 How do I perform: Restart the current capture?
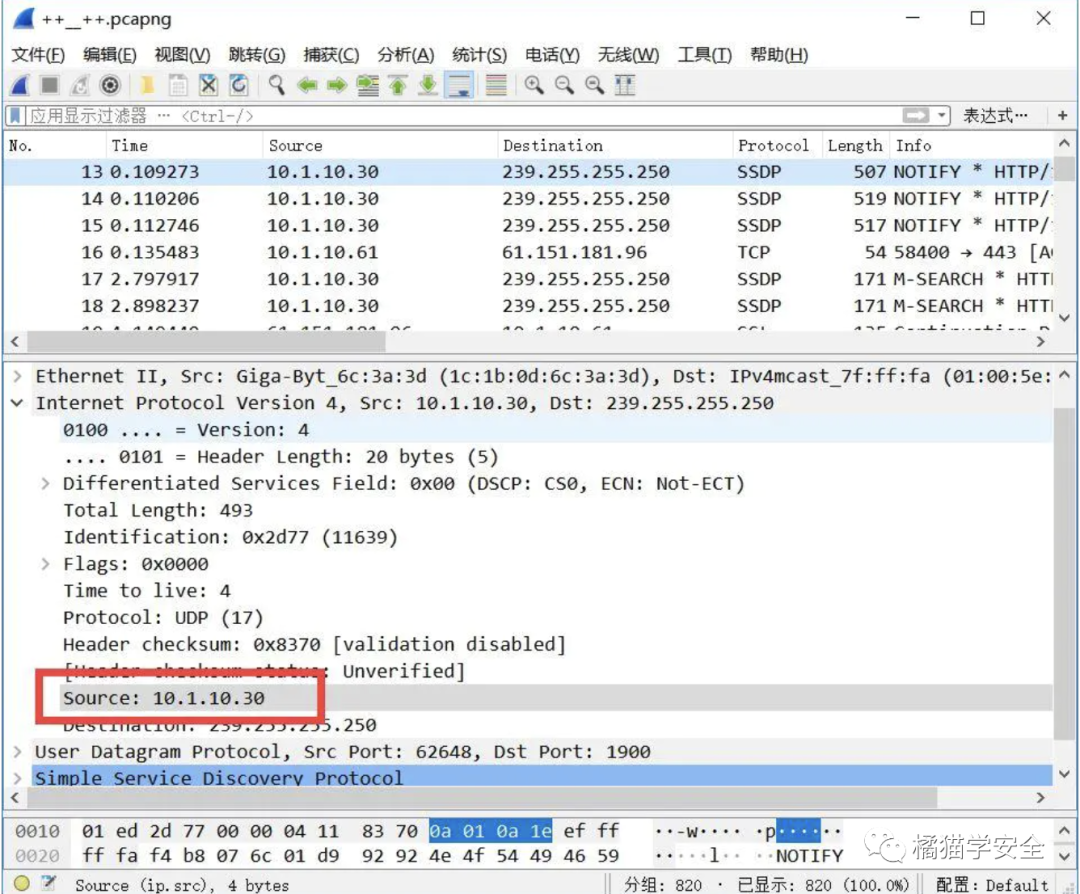click(x=80, y=85)
